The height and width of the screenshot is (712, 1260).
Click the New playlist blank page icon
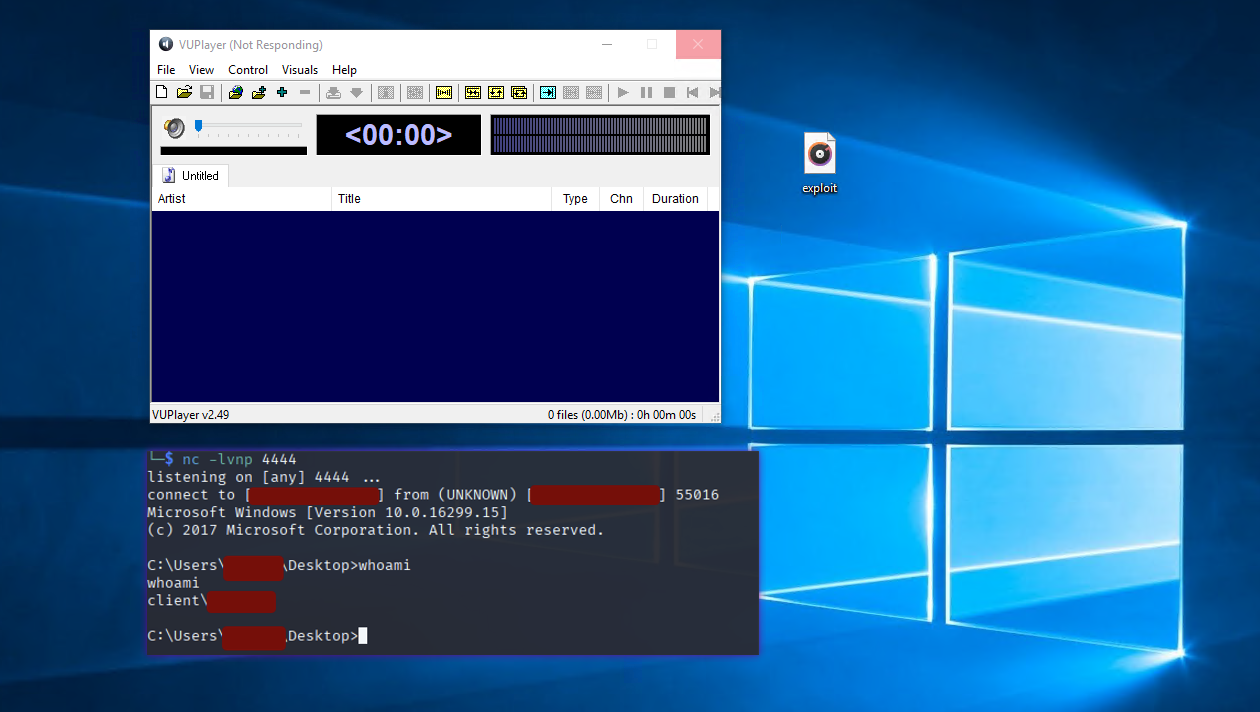pos(161,92)
